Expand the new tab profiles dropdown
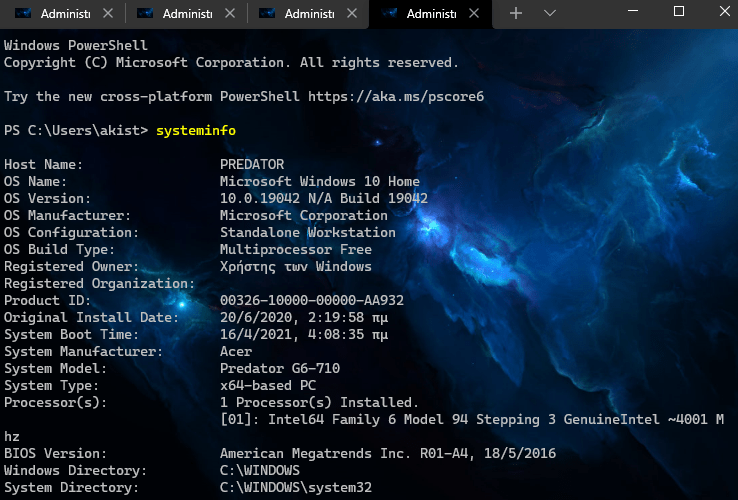 pyautogui.click(x=549, y=13)
